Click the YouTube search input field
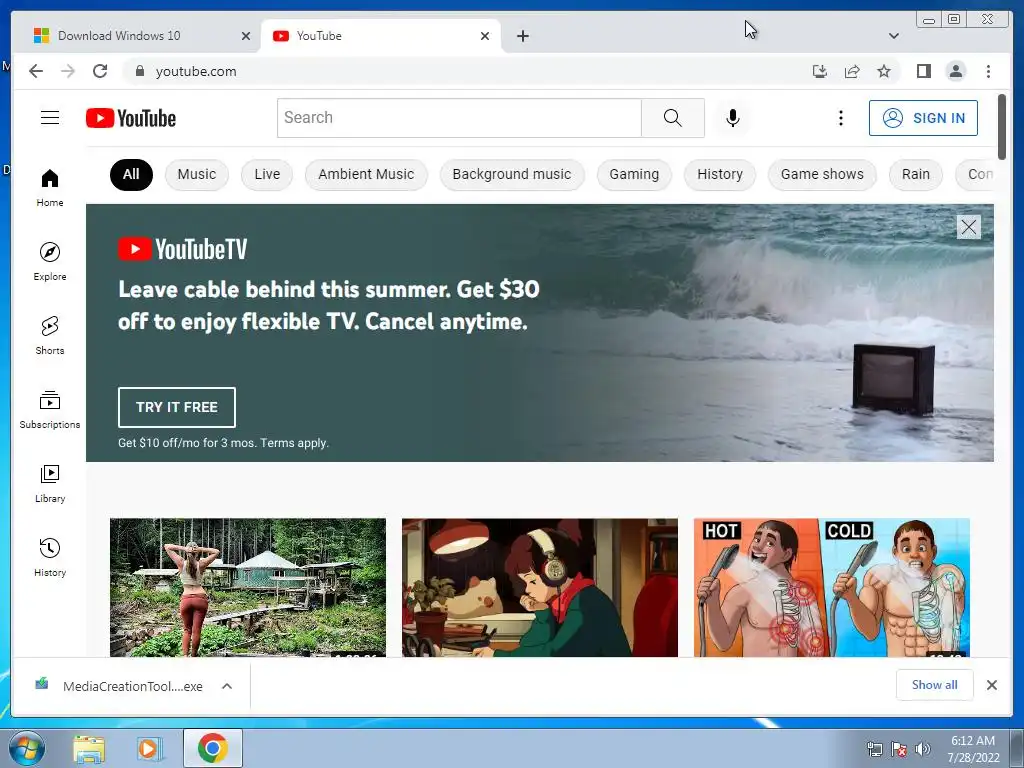This screenshot has width=1024, height=768. (460, 118)
